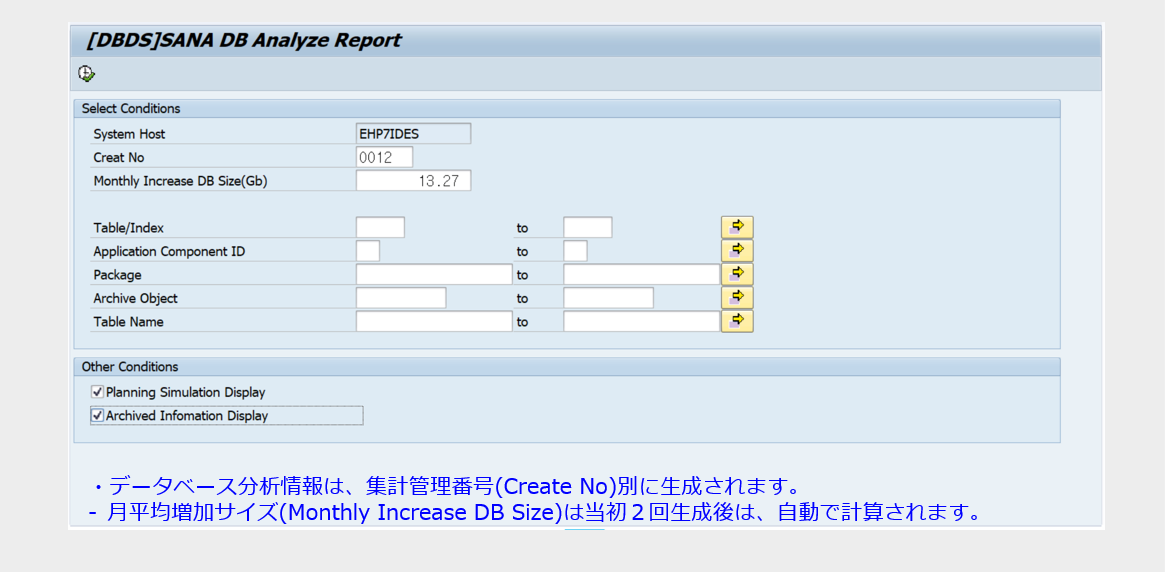Click the Application Component ID from field
This screenshot has height=572, width=1169.
click(x=368, y=251)
